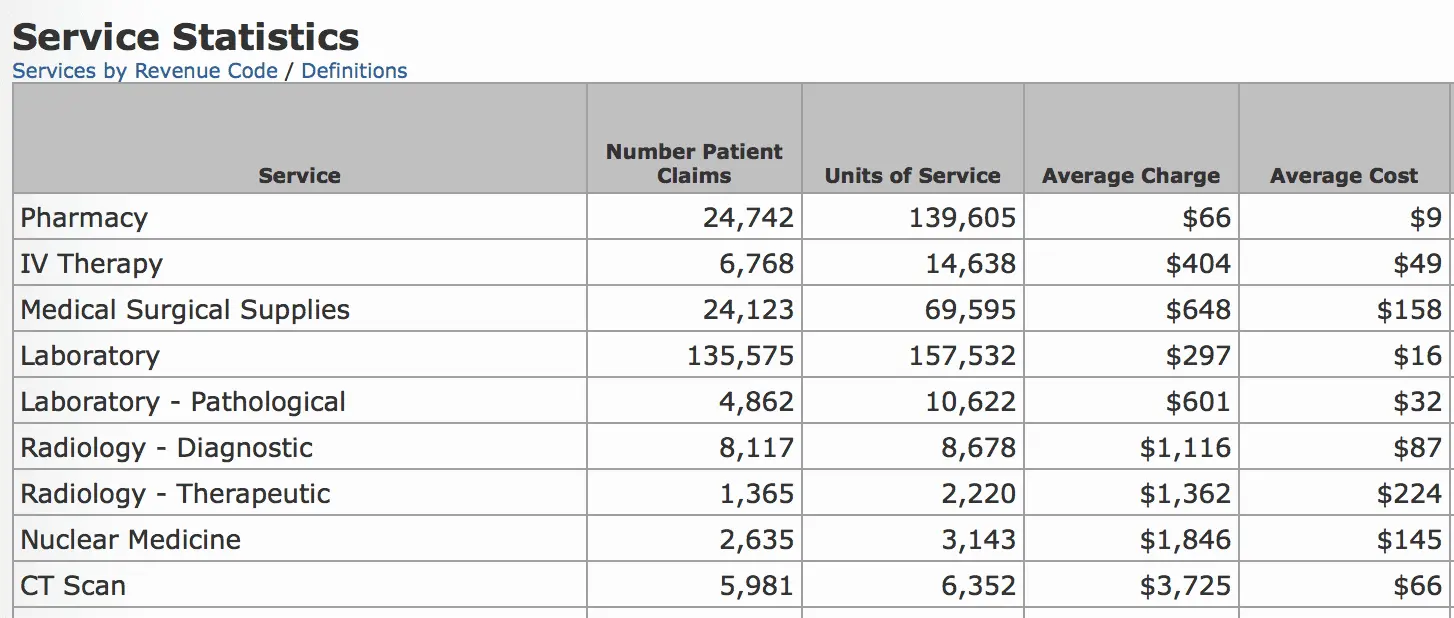Open the Definitions link

coord(354,71)
